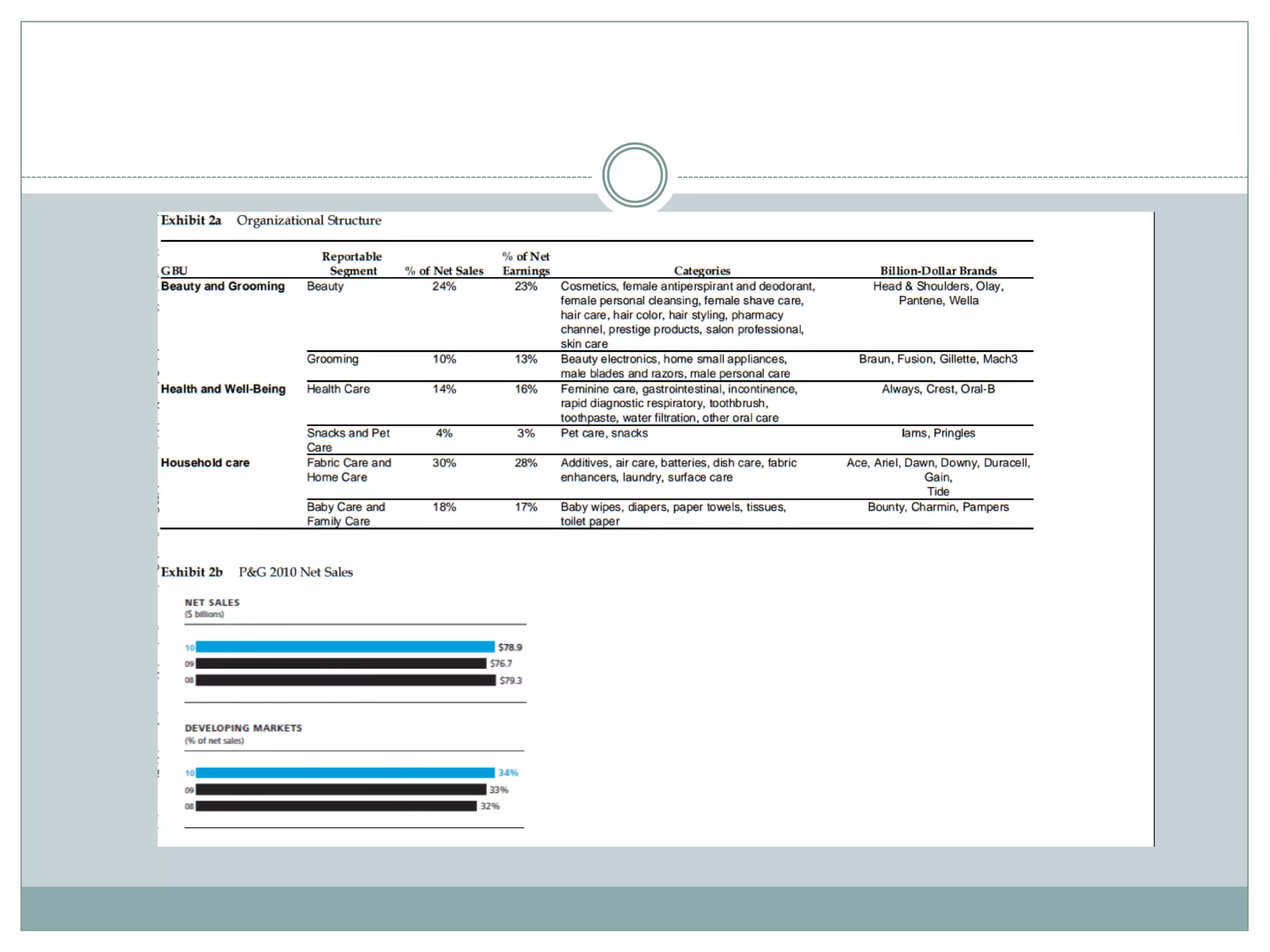Click the circle emblem at the slide top
Viewport: 1270px width, 952px height.
tap(634, 175)
